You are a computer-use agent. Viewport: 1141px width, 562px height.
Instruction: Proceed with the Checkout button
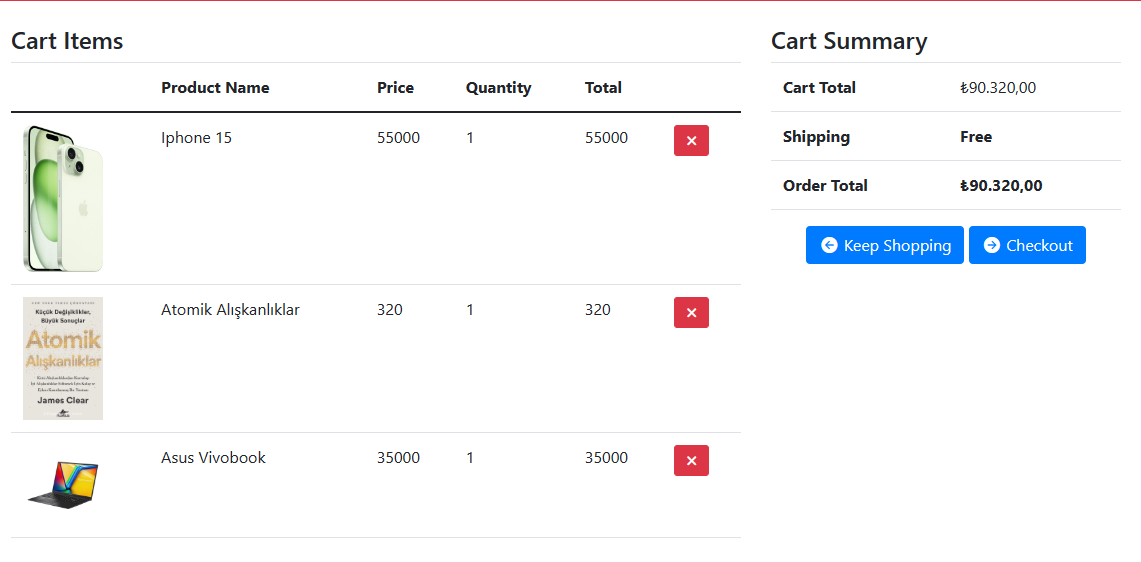[1027, 245]
